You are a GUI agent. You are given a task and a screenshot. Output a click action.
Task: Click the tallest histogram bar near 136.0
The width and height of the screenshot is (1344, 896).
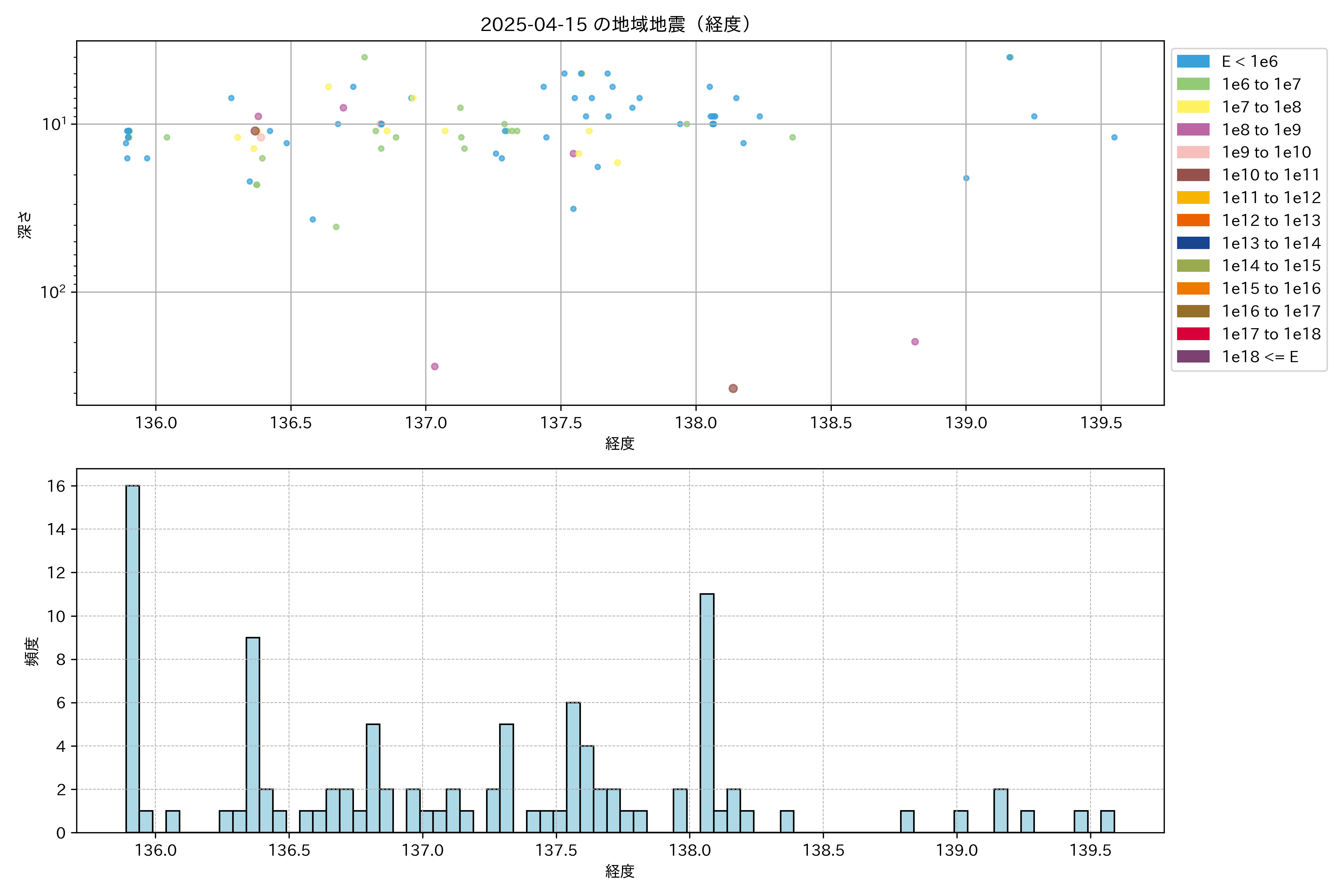(x=133, y=658)
